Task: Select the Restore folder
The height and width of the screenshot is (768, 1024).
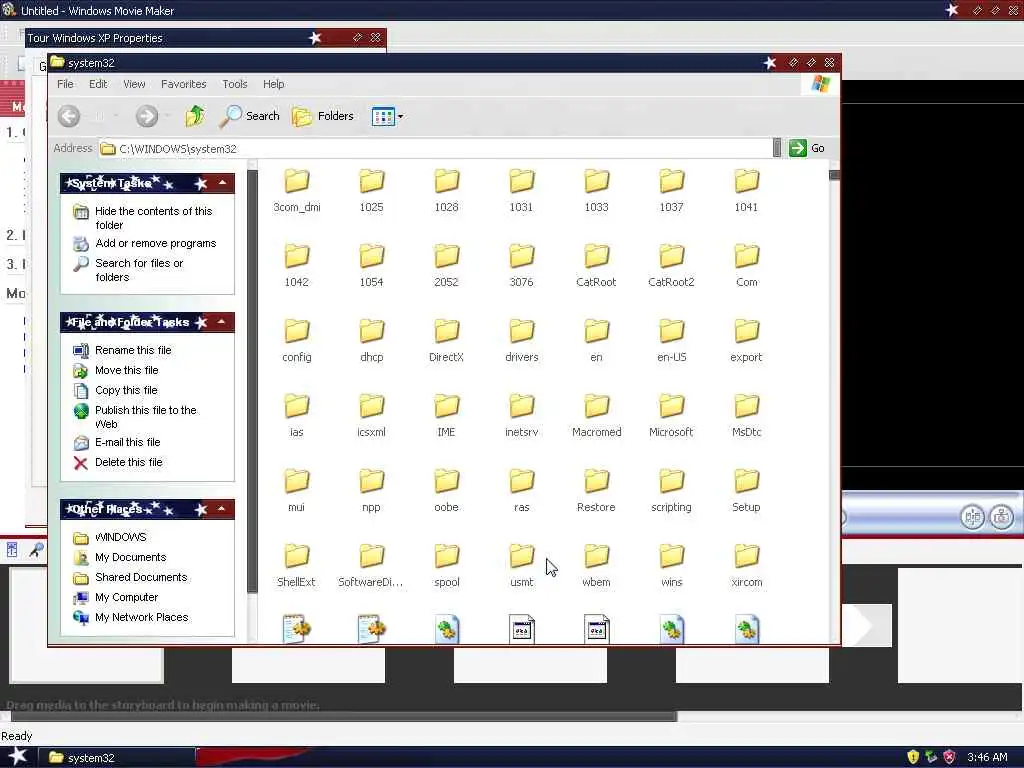Action: [x=596, y=490]
